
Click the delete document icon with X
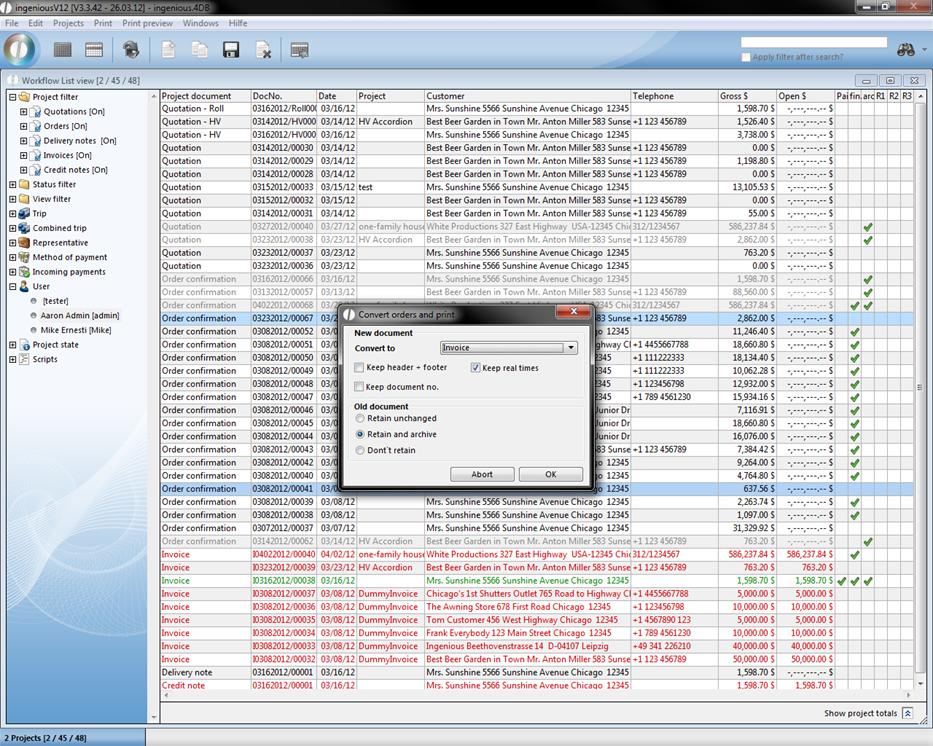[x=263, y=50]
